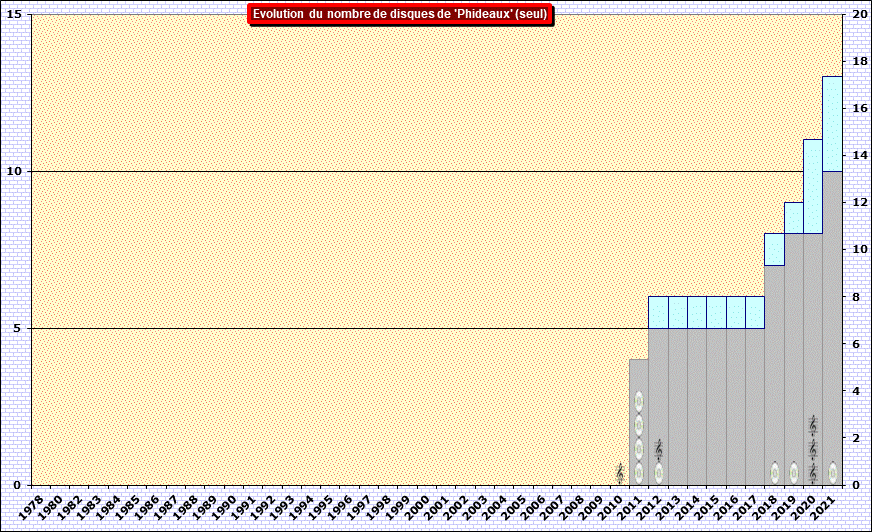872x532 pixels.
Task: Click the light blue segment of the 2014 bar
Action: (x=697, y=312)
